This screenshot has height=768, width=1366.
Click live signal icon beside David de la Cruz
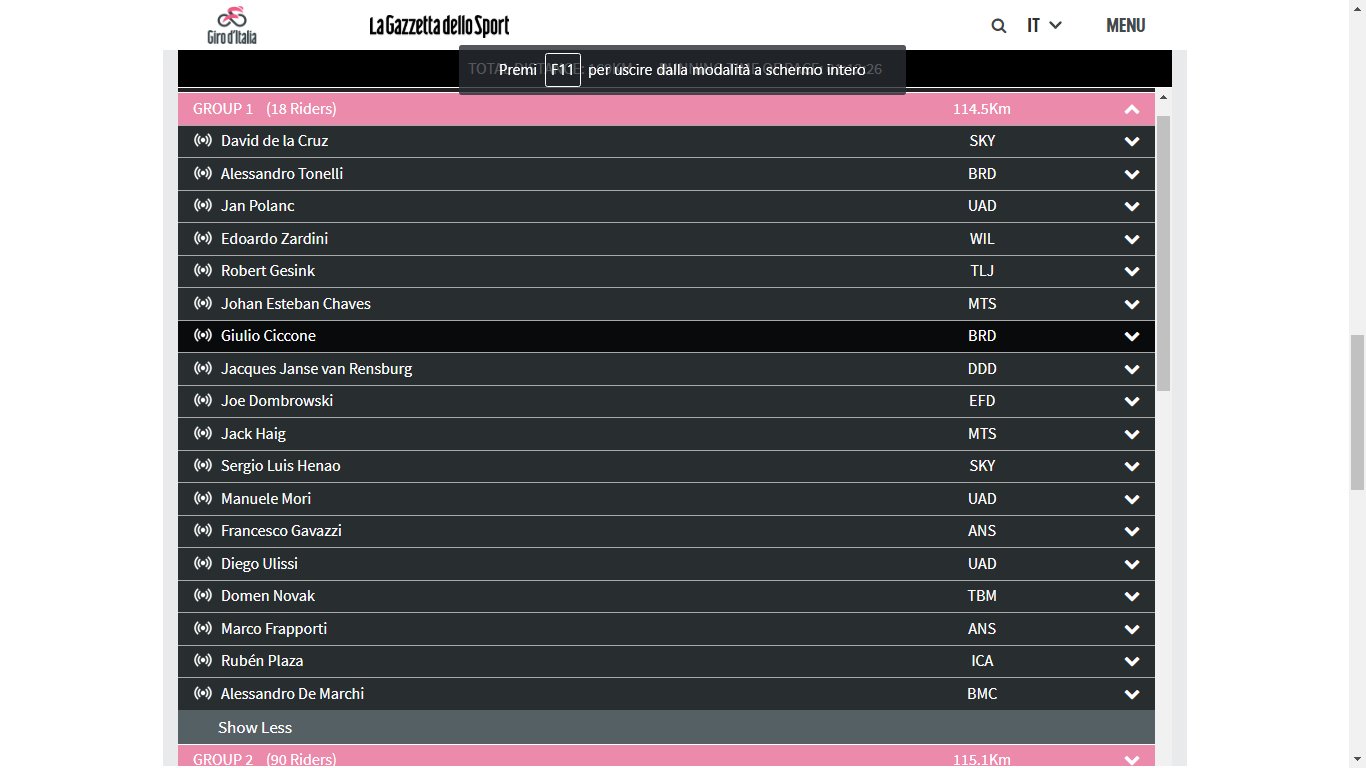click(203, 141)
